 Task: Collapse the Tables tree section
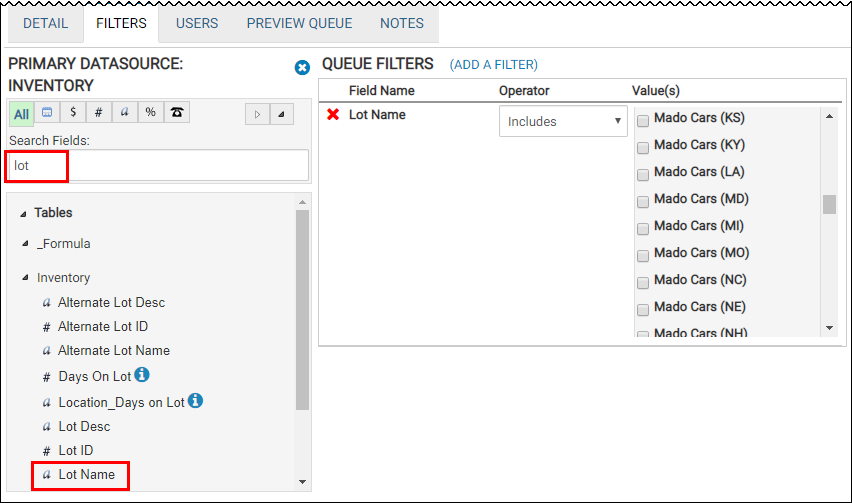coord(23,213)
